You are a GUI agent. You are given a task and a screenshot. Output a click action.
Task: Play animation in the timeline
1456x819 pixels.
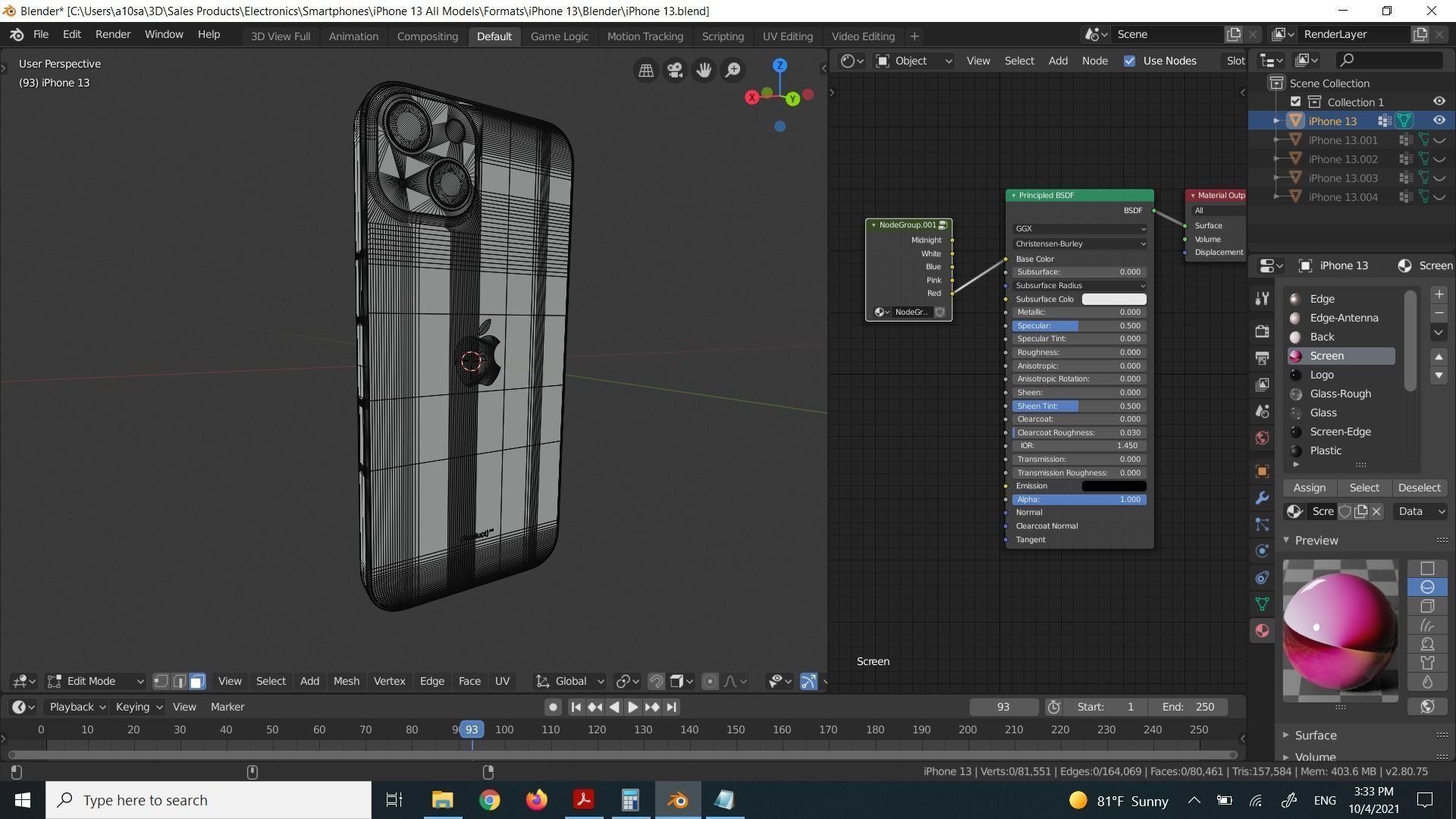(x=632, y=707)
